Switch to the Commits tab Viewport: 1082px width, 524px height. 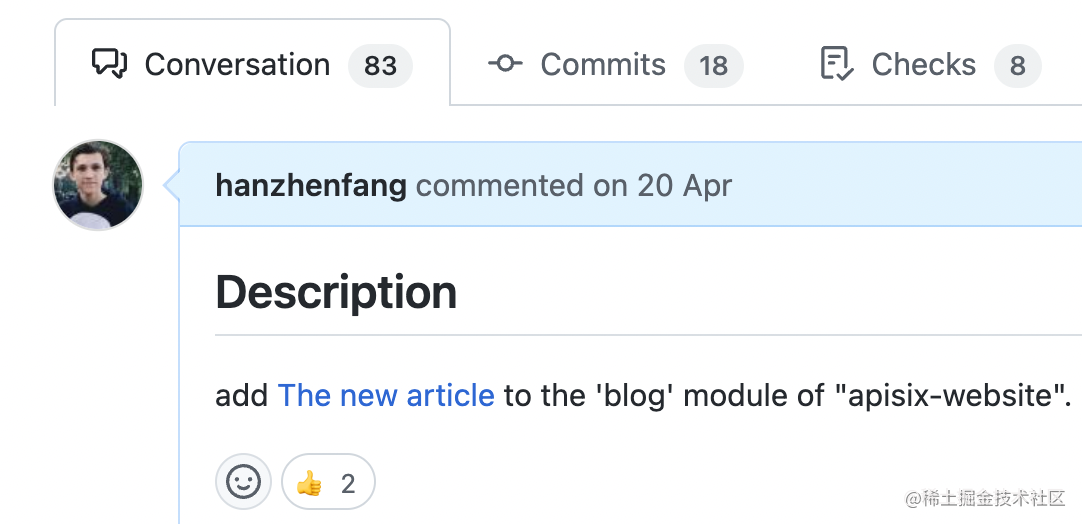click(616, 65)
